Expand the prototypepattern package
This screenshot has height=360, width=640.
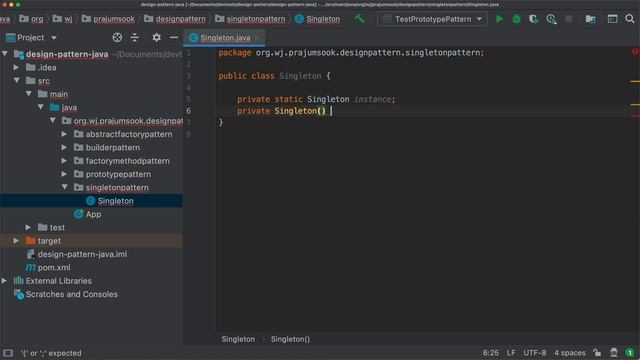point(64,174)
